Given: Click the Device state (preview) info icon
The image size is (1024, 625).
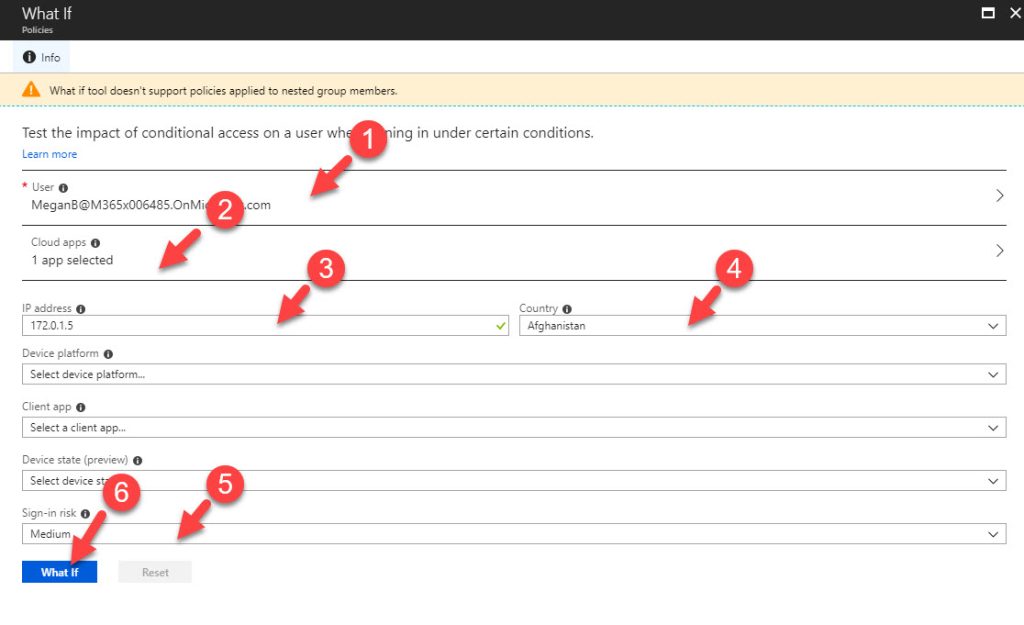Looking at the screenshot, I should coord(137,461).
